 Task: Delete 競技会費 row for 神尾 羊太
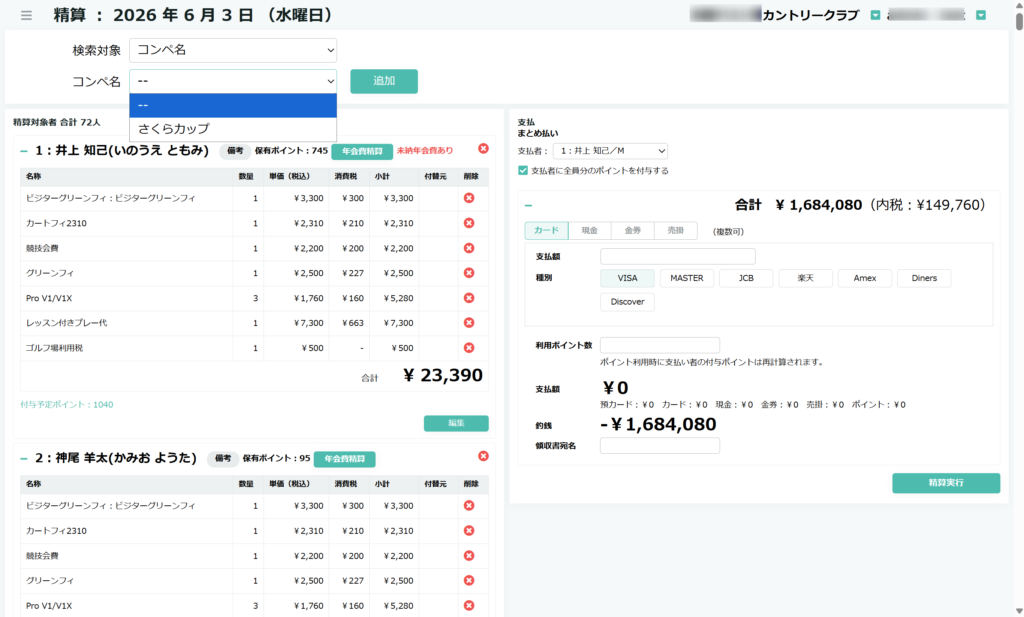click(469, 556)
